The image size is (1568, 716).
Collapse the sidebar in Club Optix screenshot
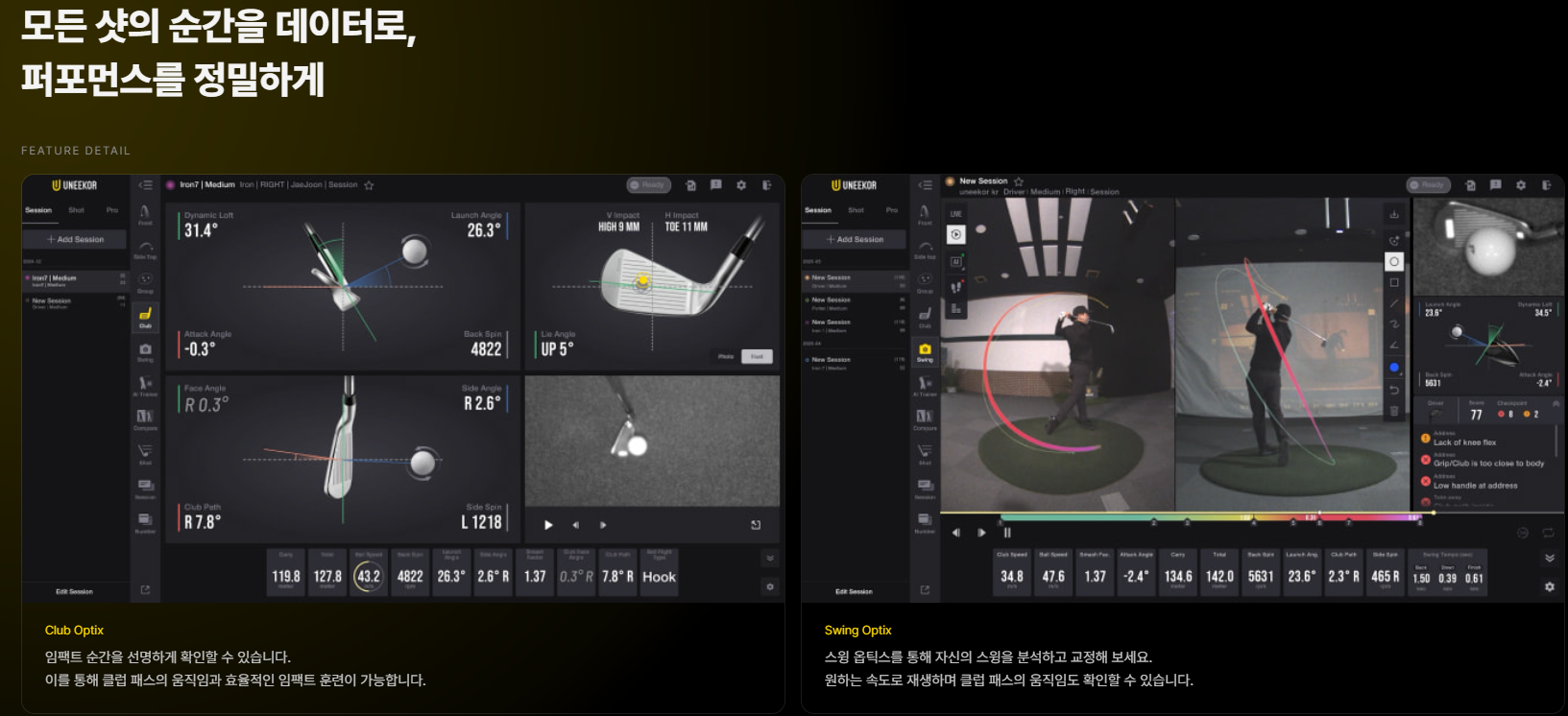[x=145, y=185]
